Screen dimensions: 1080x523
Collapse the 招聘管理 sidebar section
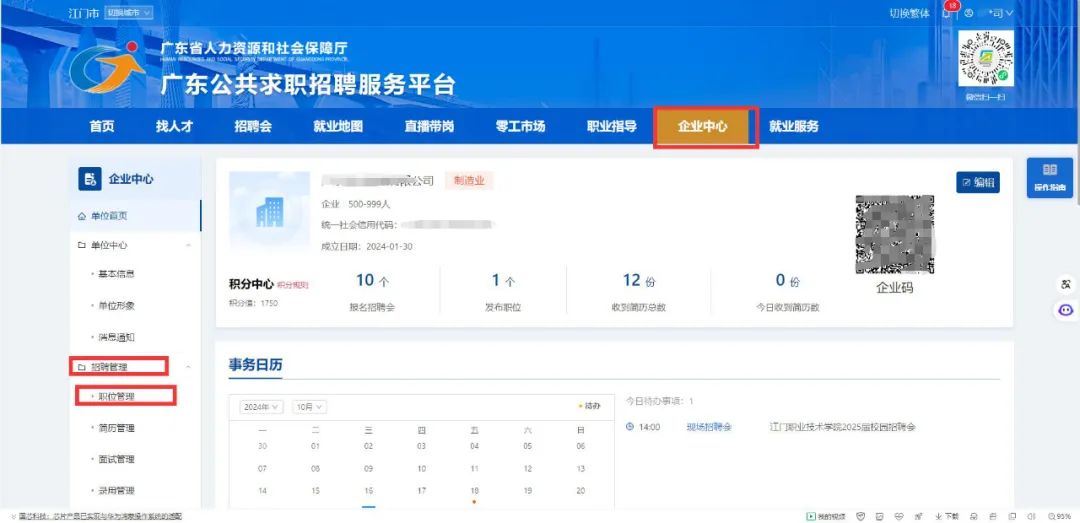[x=189, y=367]
